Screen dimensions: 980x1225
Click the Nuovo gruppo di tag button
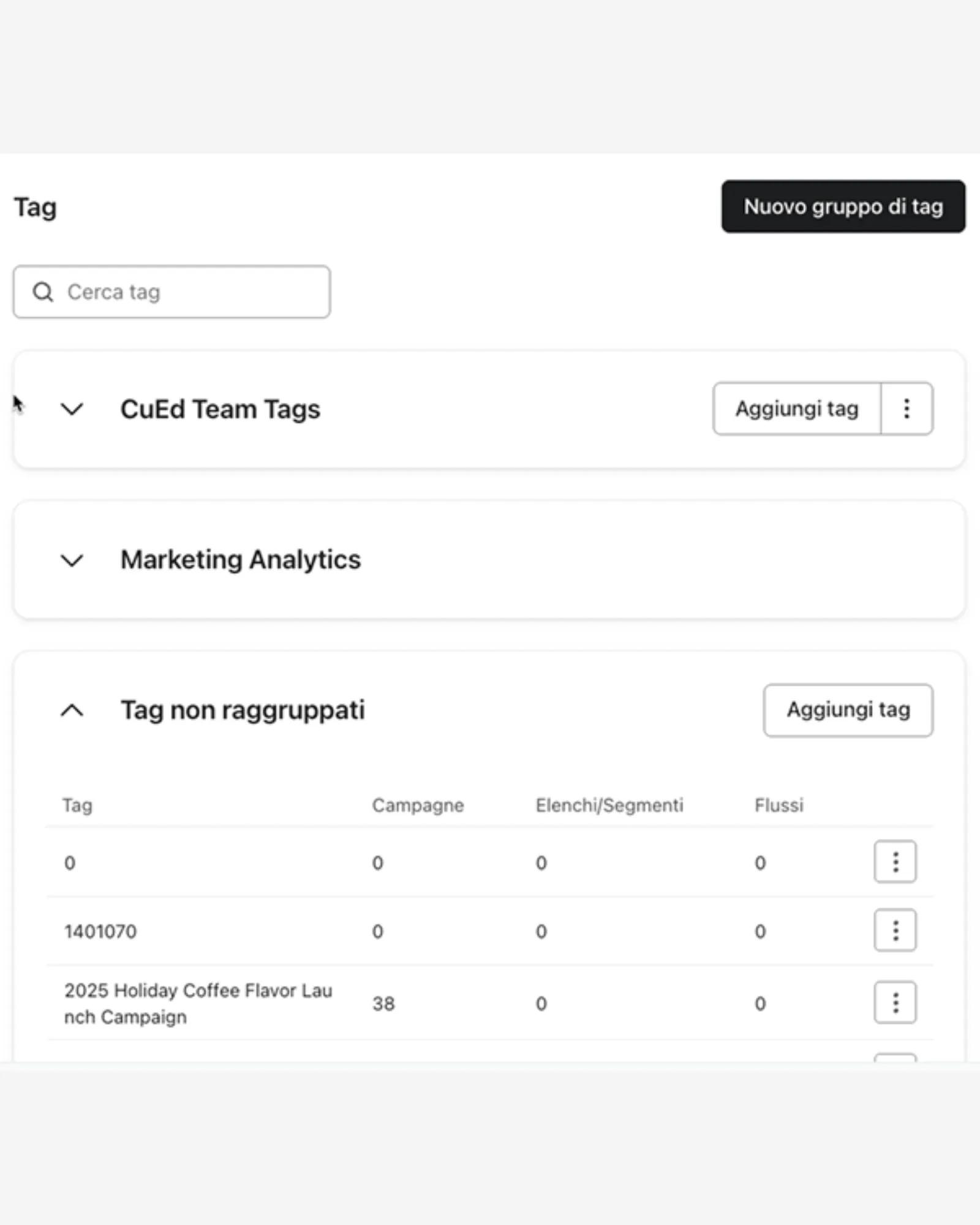[x=843, y=206]
